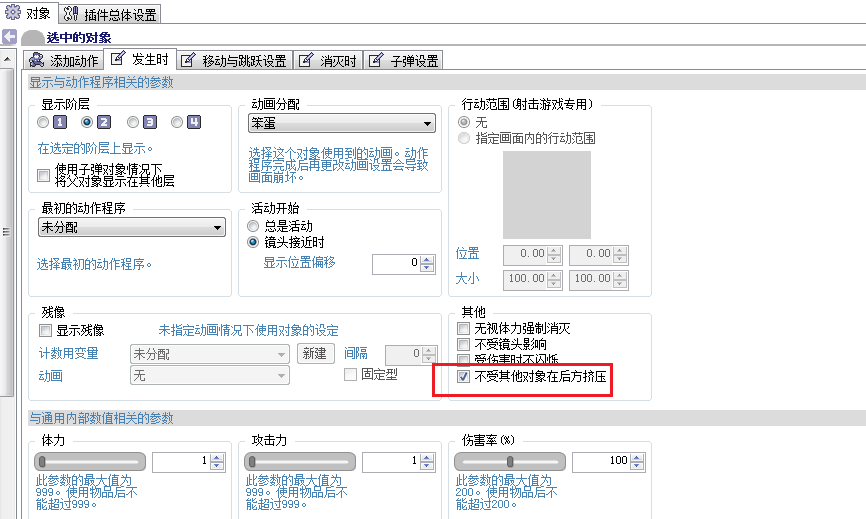Image resolution: width=866 pixels, height=519 pixels.
Task: Click pencil icon on 子弹设置 tab
Action: pyautogui.click(x=376, y=60)
